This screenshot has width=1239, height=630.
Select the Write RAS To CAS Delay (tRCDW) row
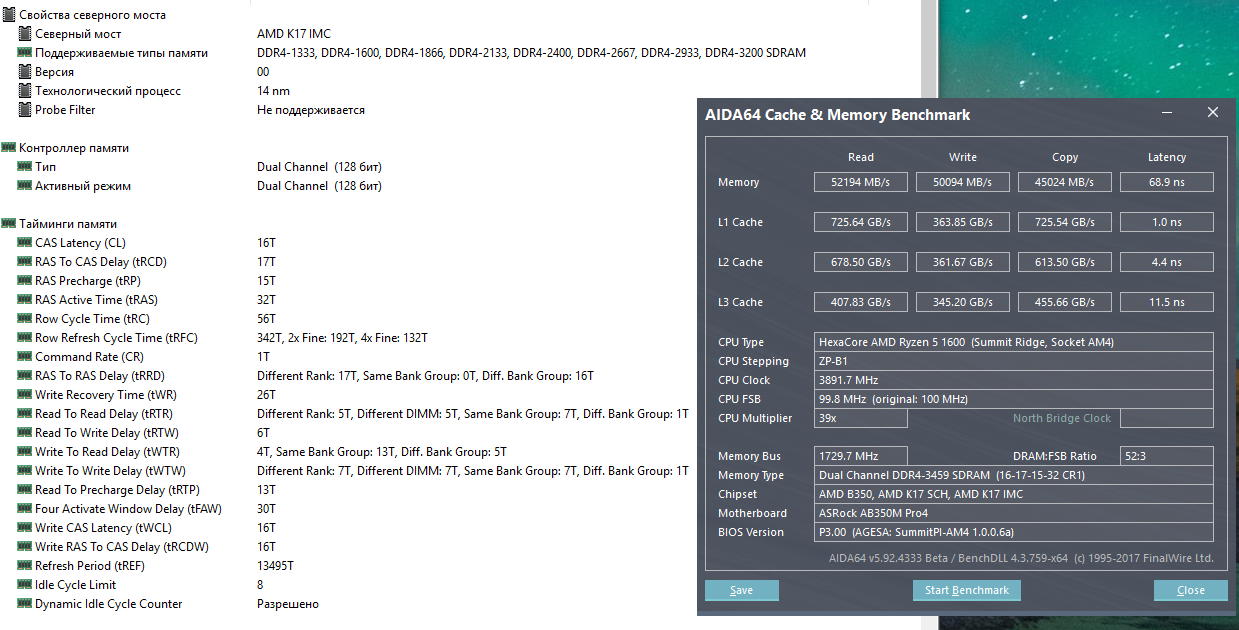pos(147,547)
